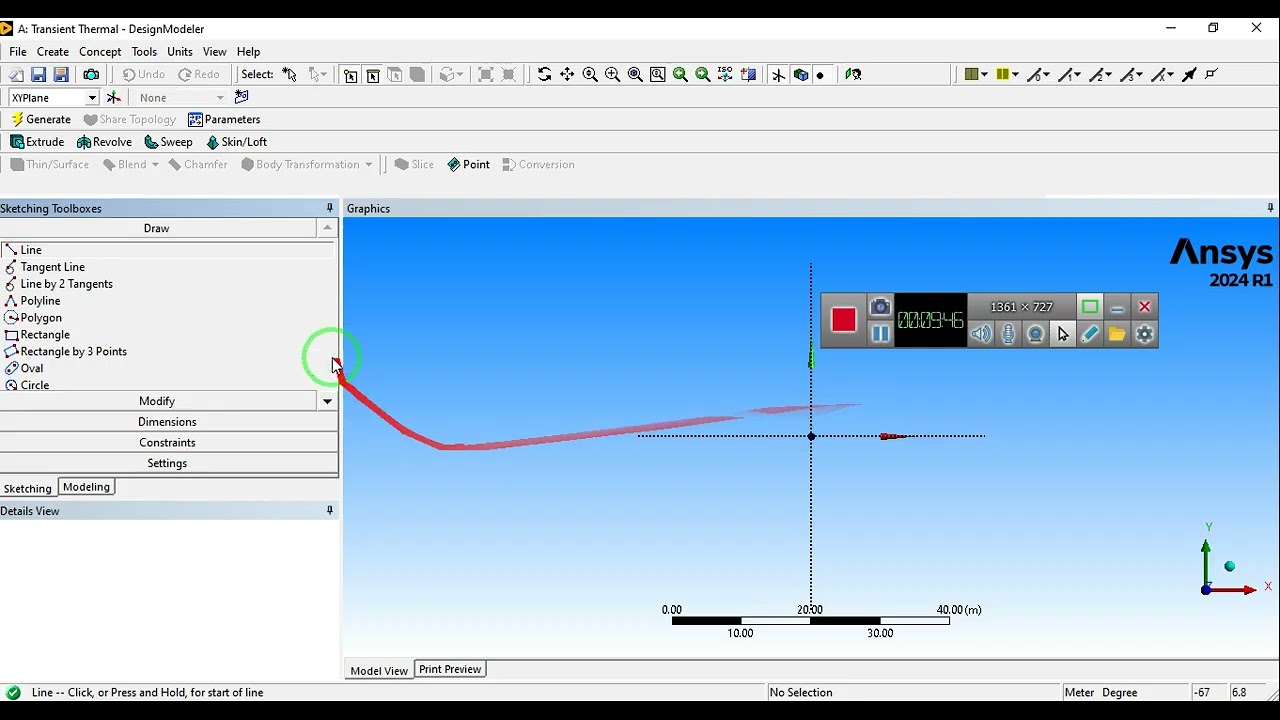1280x720 pixels.
Task: Switch to the Print Preview tab
Action: [450, 669]
